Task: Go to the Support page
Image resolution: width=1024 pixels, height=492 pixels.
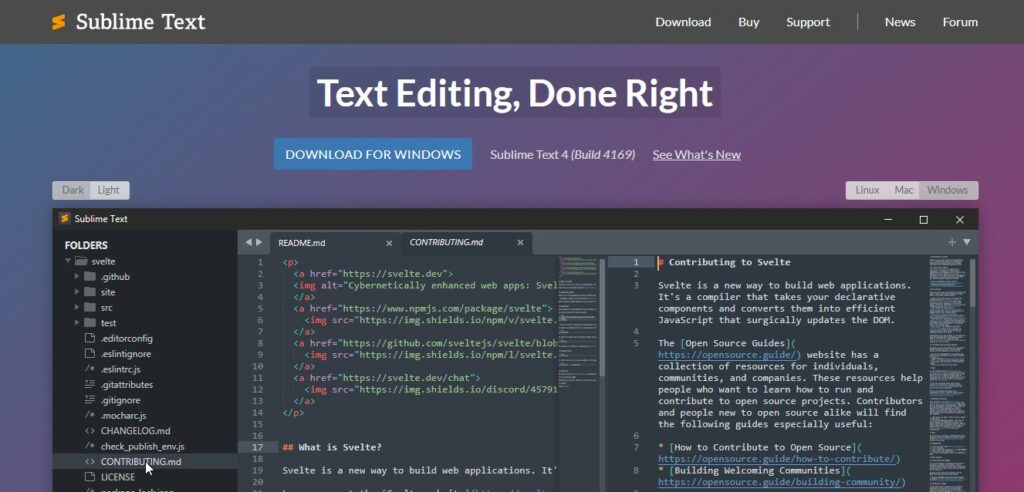Action: click(x=808, y=22)
